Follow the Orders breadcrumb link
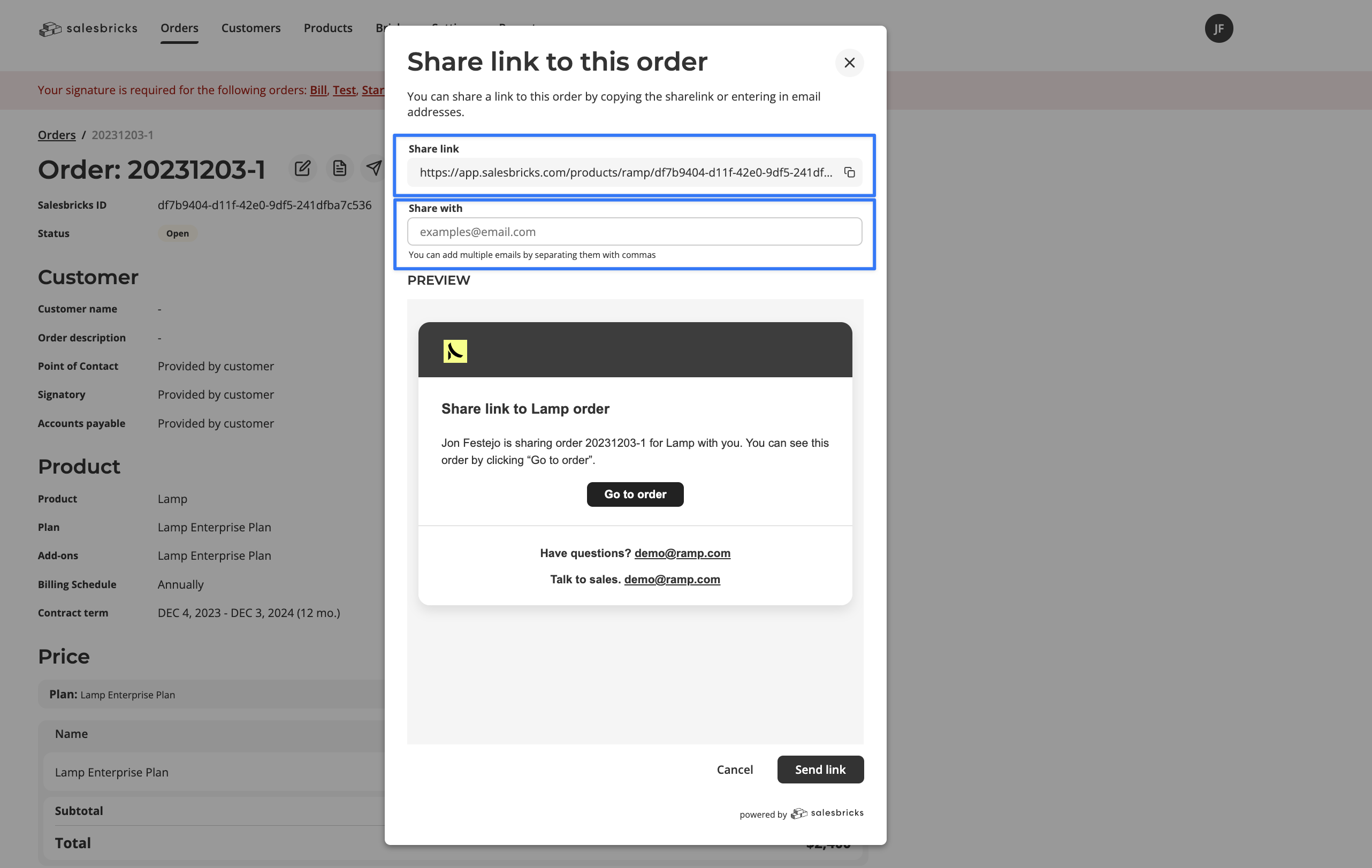This screenshot has height=868, width=1372. coord(56,135)
